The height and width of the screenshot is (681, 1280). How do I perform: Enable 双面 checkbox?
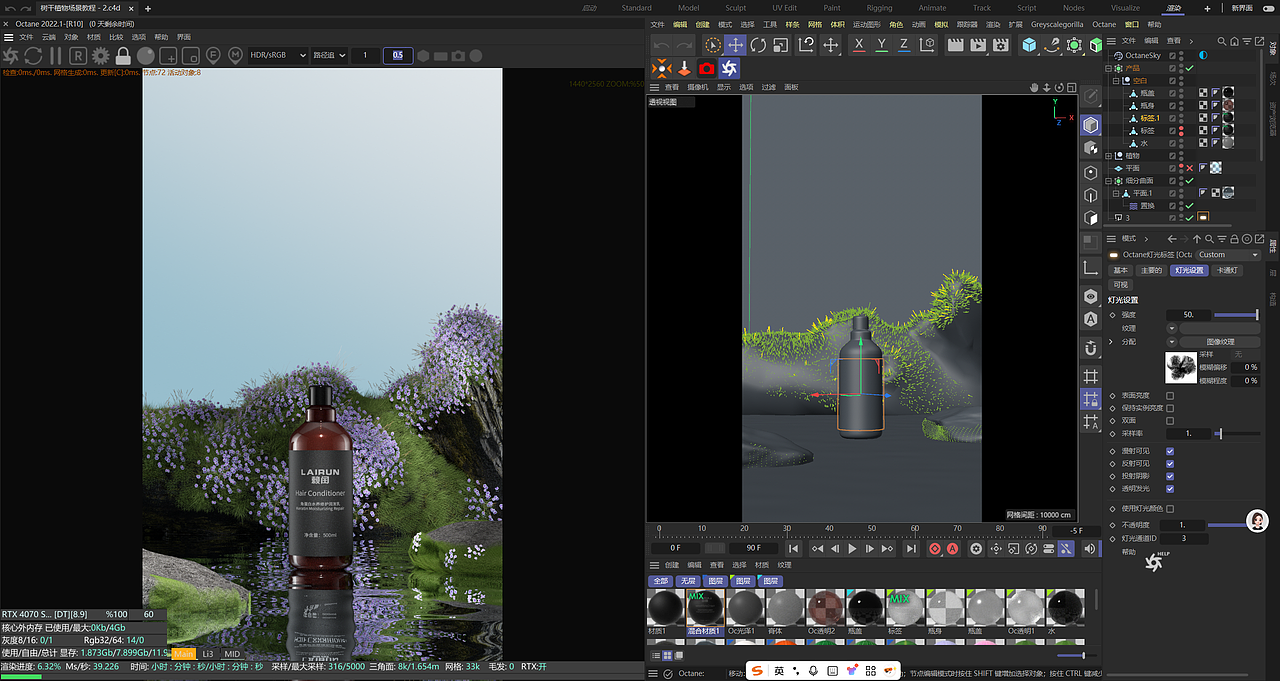click(x=1170, y=420)
